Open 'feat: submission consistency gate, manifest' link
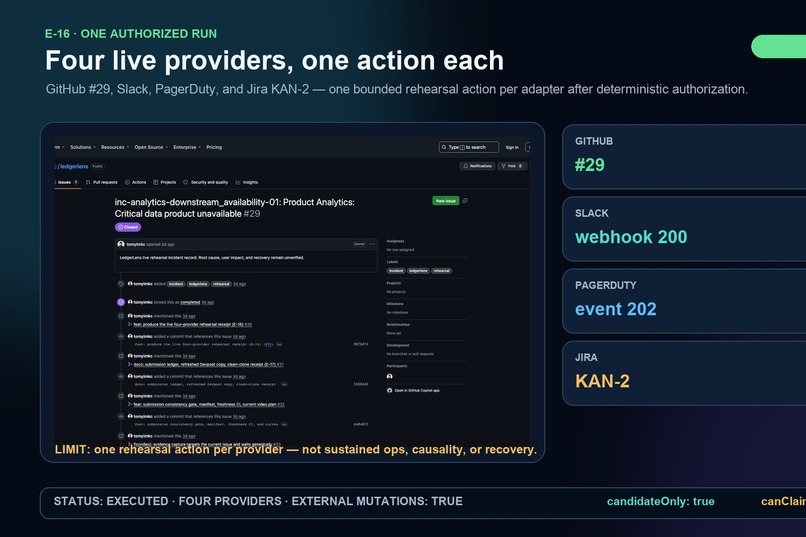Viewport: 806px width, 537px height. pos(209,404)
